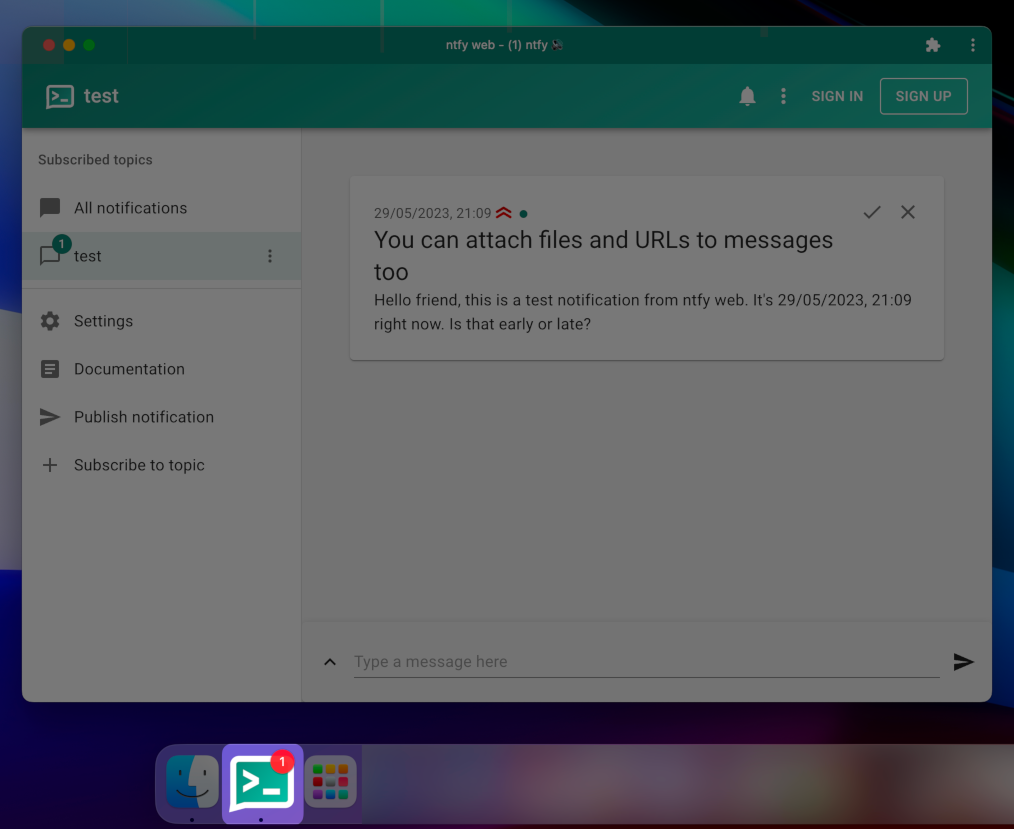Click the browser extensions puzzle icon

pyautogui.click(x=933, y=45)
